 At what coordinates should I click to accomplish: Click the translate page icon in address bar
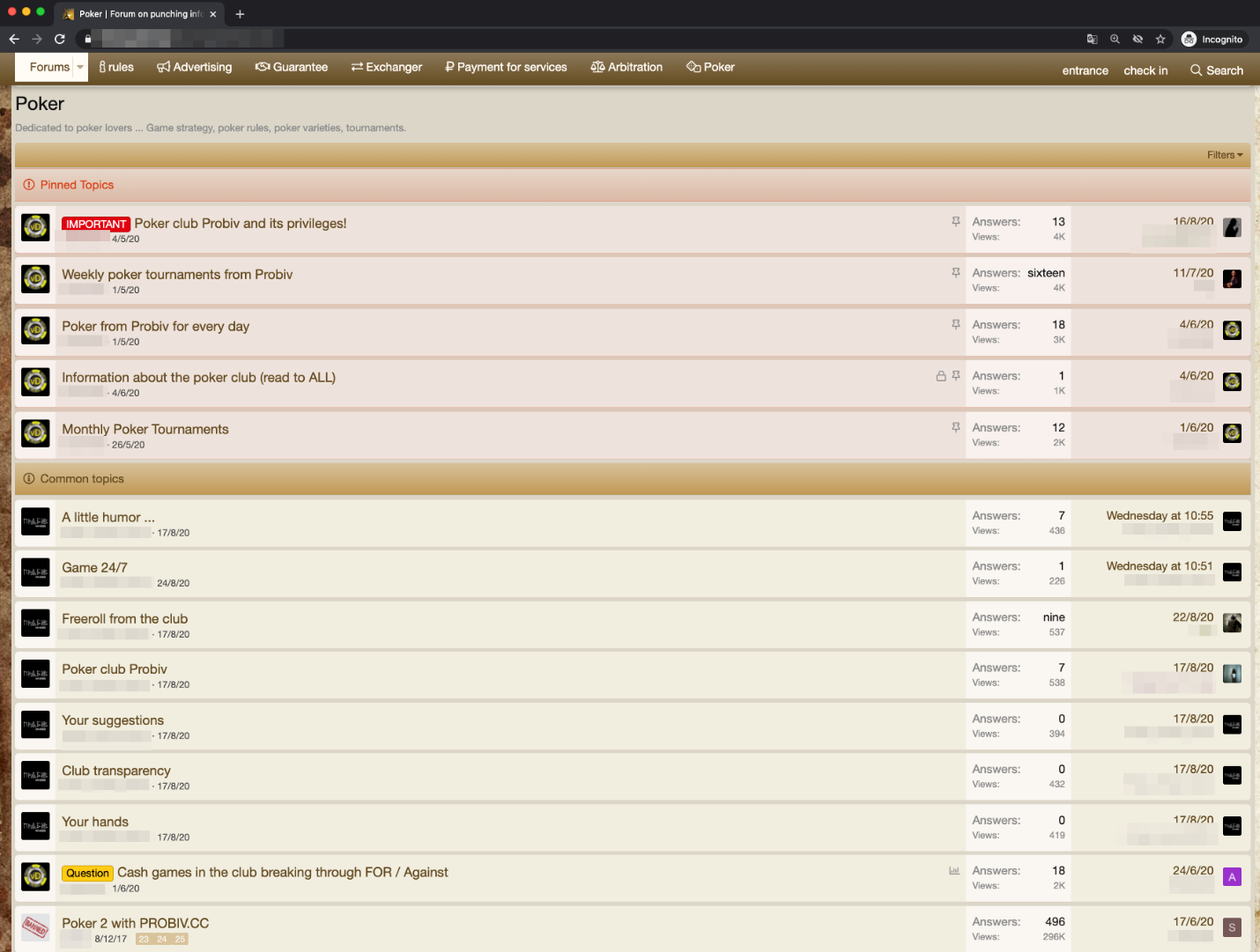click(x=1092, y=39)
